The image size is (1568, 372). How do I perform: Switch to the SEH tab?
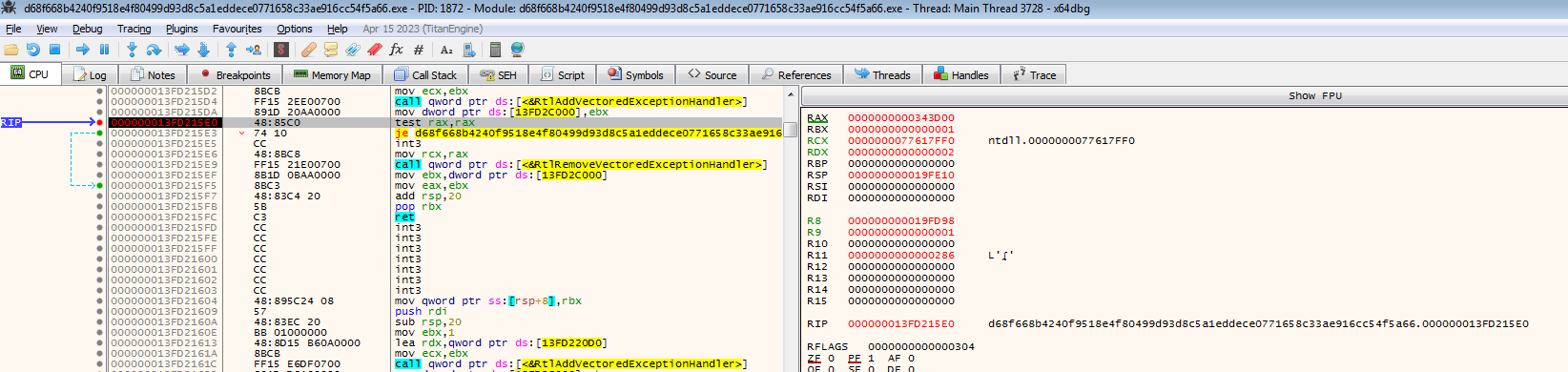point(499,74)
